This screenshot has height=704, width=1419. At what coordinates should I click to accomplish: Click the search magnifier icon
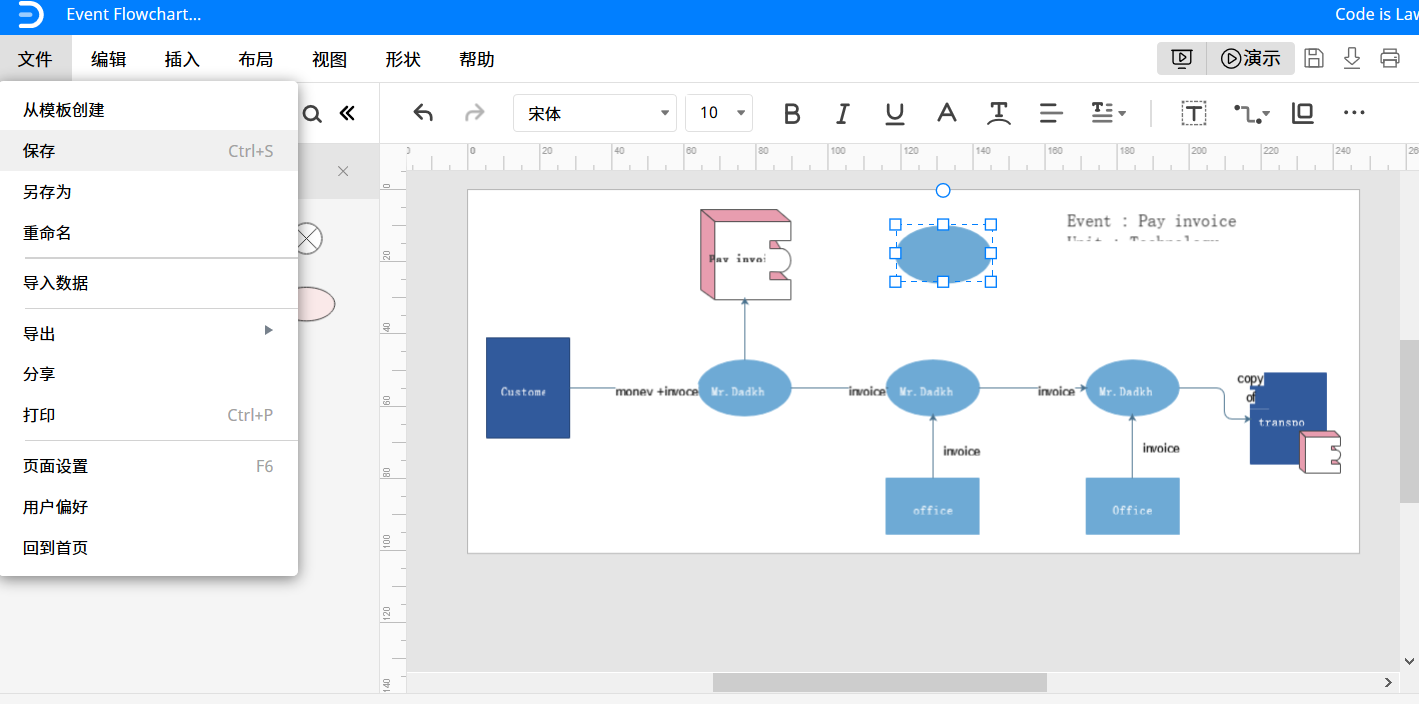click(312, 114)
